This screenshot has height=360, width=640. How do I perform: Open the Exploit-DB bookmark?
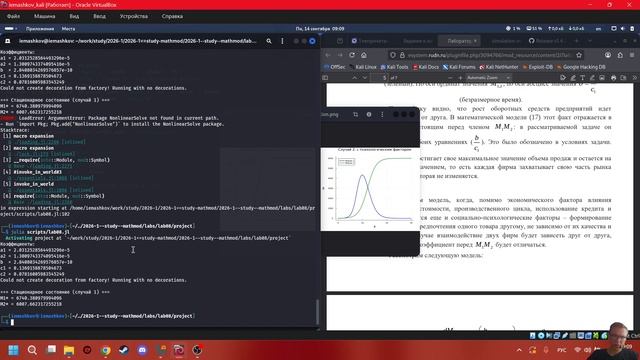coord(538,67)
